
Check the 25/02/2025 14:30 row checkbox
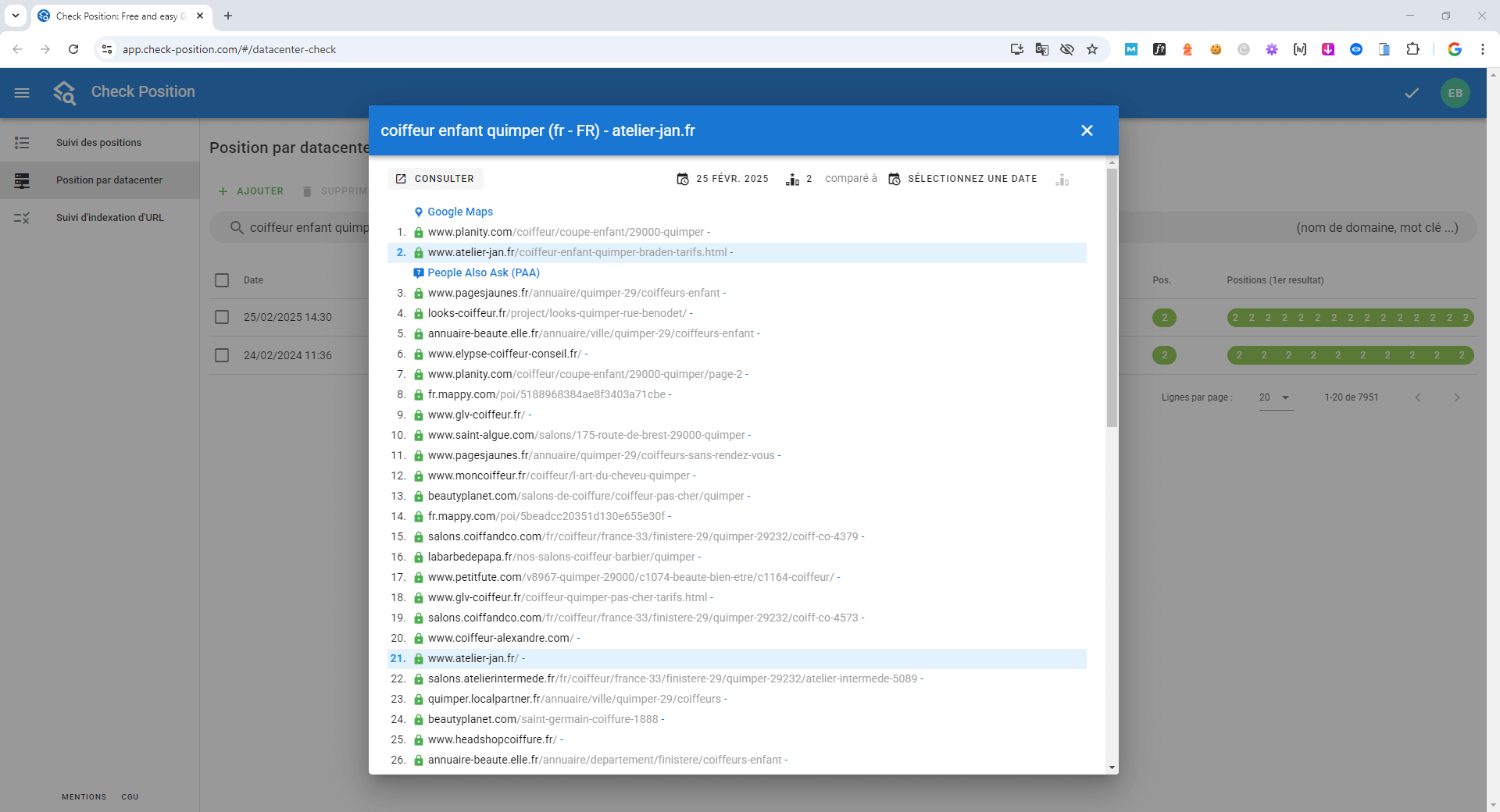click(222, 317)
